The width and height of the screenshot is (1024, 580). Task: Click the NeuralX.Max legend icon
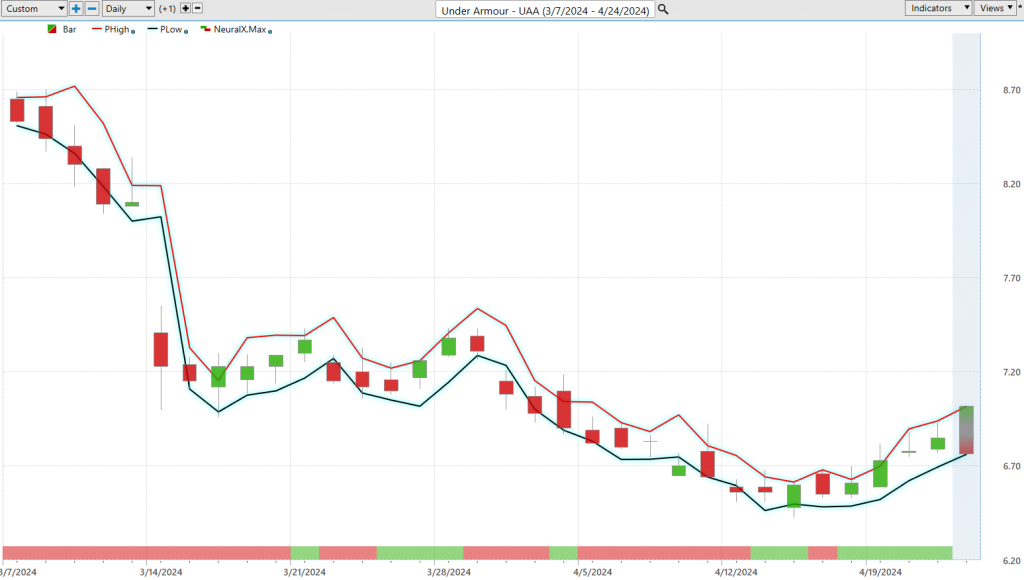point(205,30)
